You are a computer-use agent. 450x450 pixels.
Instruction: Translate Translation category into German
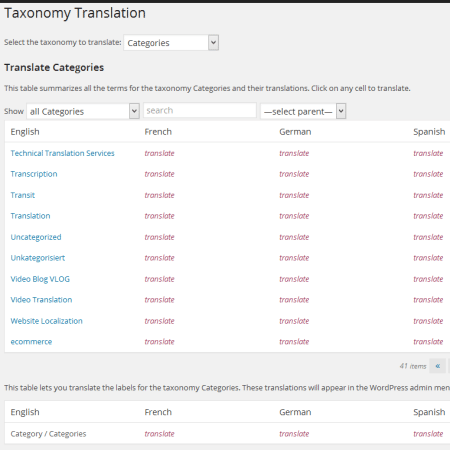click(x=294, y=216)
